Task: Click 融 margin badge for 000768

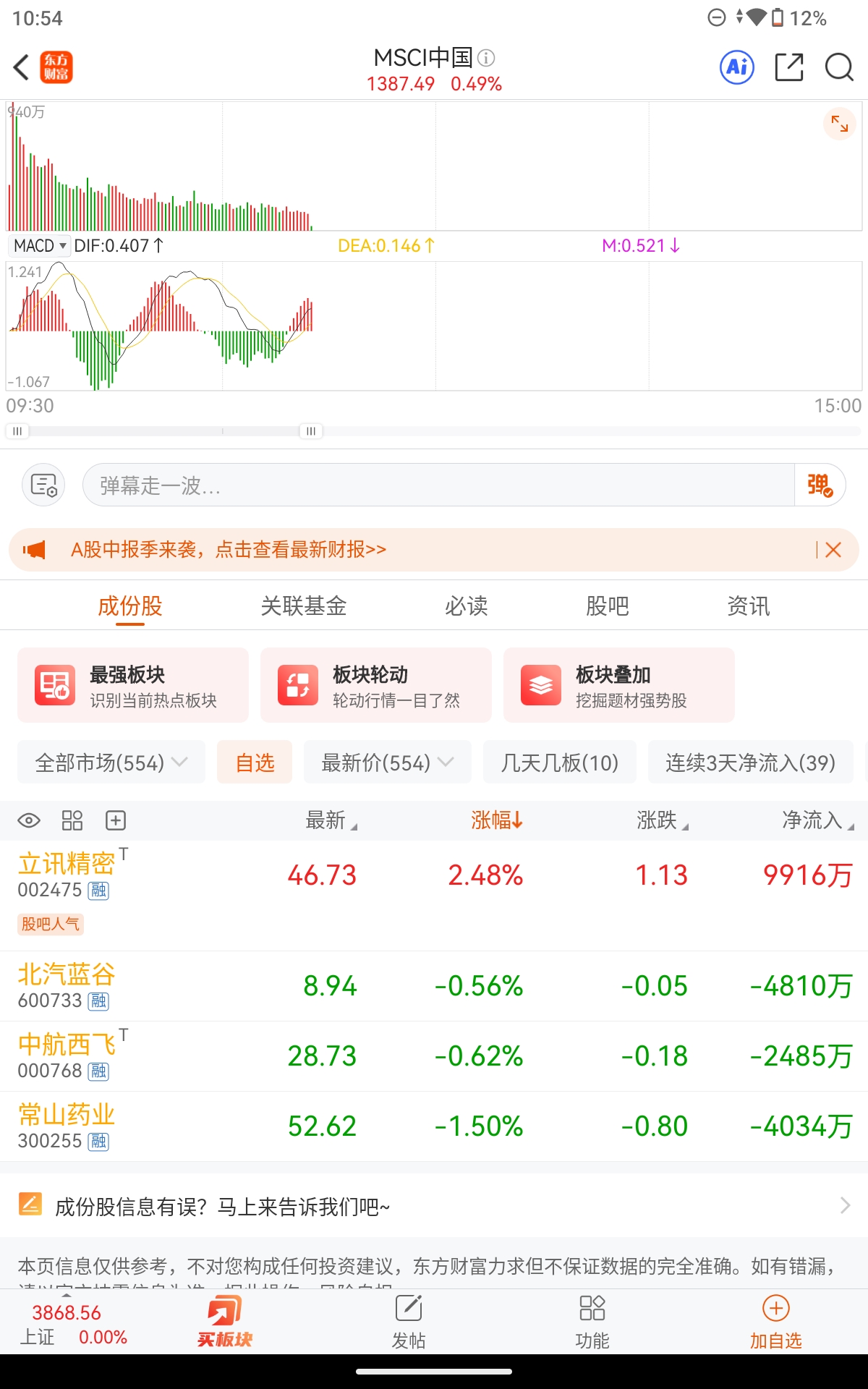Action: click(98, 1071)
